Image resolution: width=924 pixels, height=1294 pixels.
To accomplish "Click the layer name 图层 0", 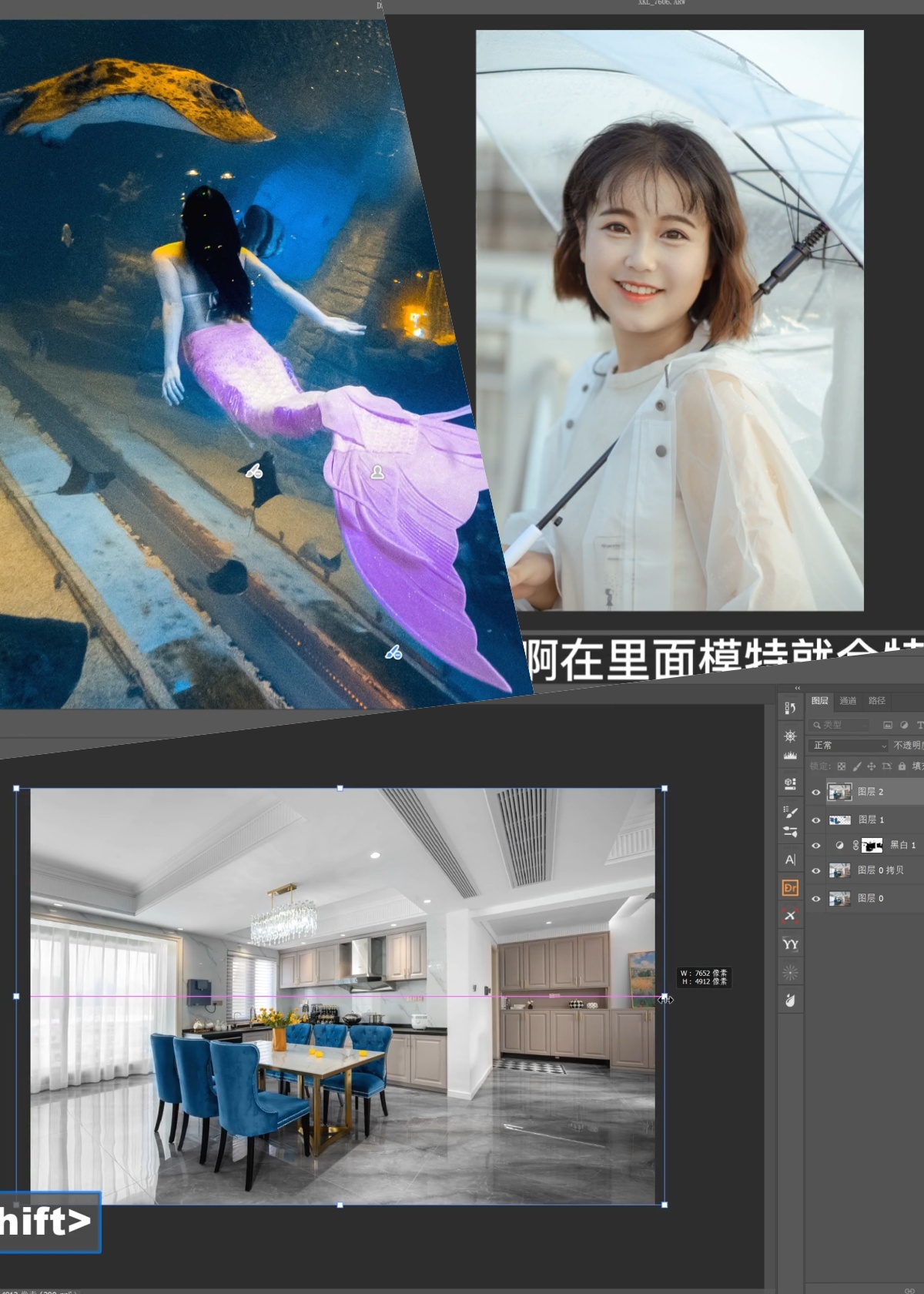I will (871, 898).
